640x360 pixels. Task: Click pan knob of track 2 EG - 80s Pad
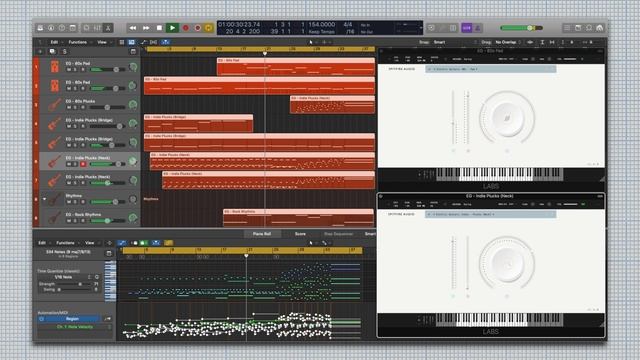pyautogui.click(x=132, y=86)
